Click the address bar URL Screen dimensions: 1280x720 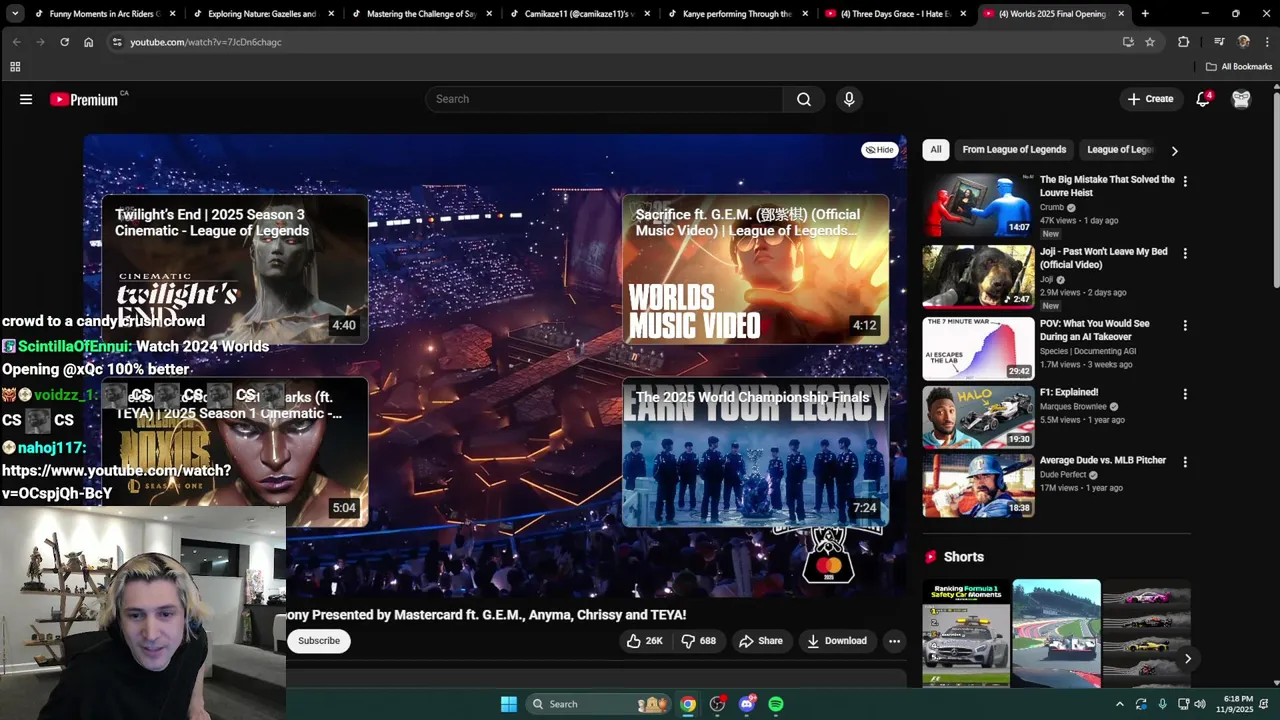(206, 42)
